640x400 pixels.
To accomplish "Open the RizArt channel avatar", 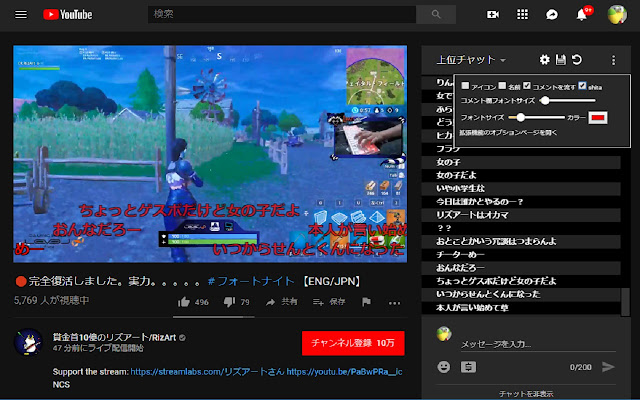I will [x=28, y=342].
